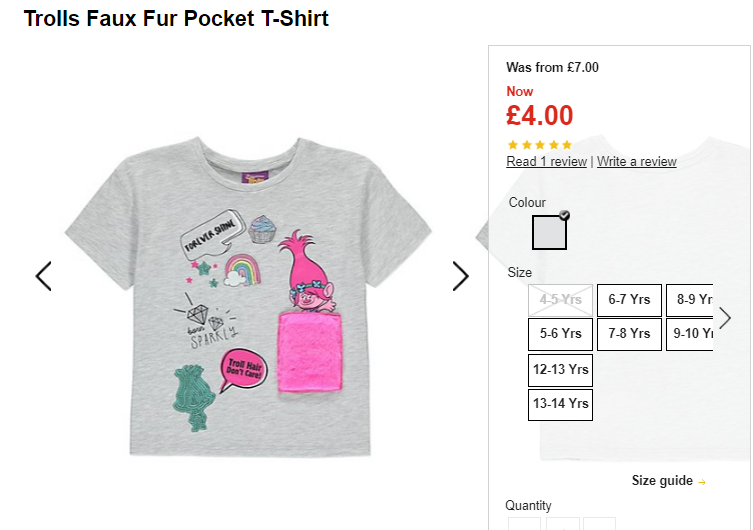Select the 9-10 Yrs size box
This screenshot has height=530, width=753.
coord(690,334)
